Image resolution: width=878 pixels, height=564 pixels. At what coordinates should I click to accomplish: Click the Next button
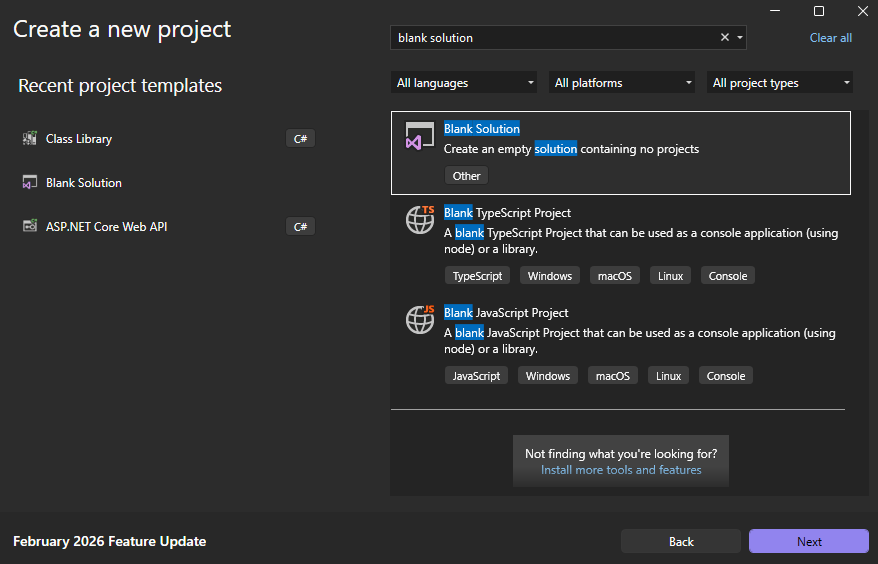[x=808, y=541]
